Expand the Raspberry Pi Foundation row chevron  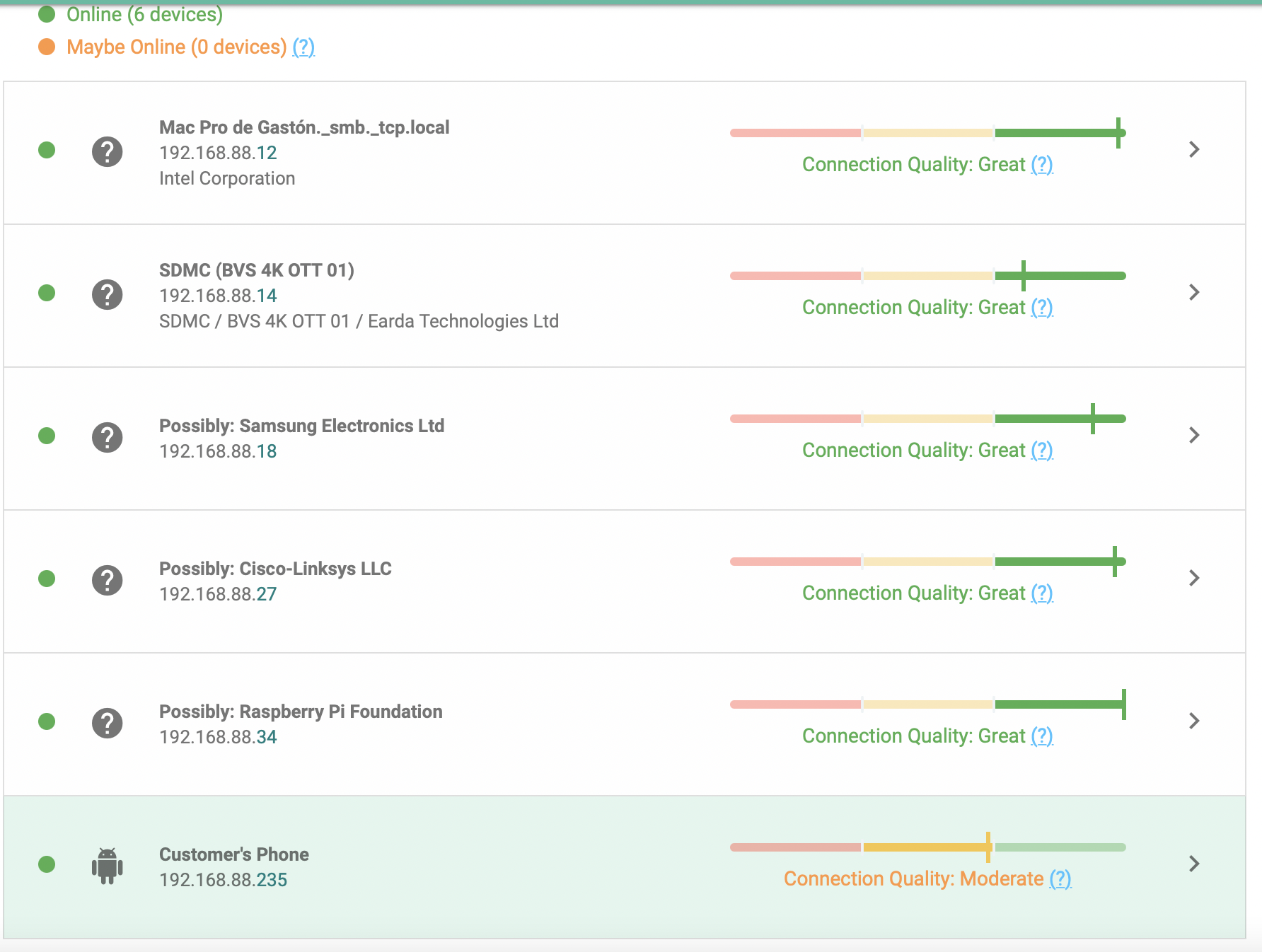click(1194, 721)
